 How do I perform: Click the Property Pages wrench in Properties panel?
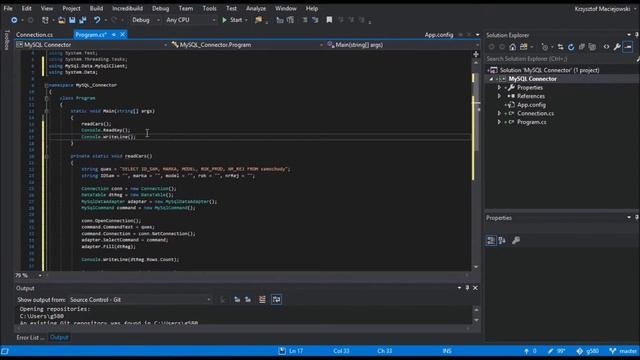point(516,240)
